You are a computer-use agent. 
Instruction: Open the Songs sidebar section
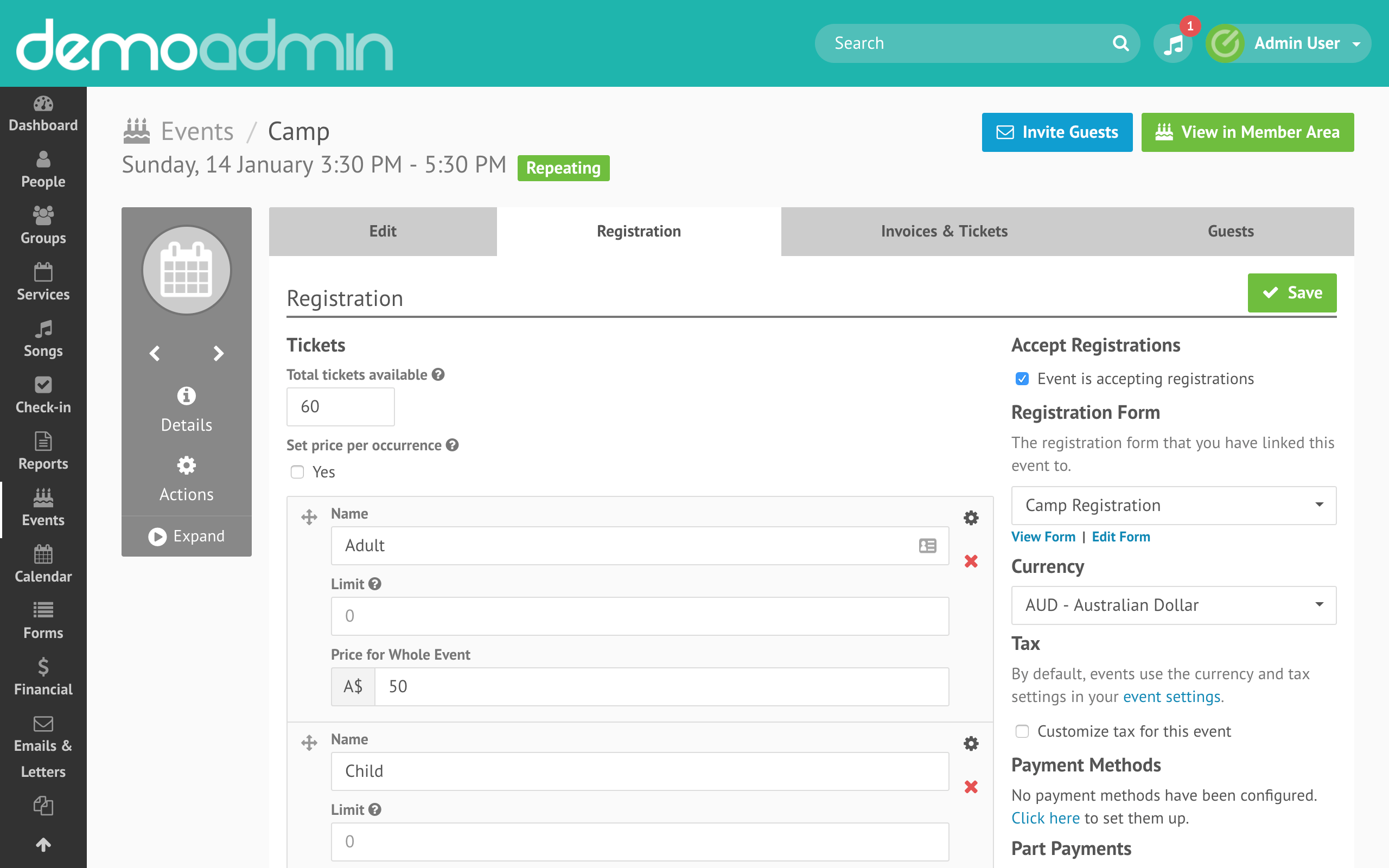click(x=43, y=339)
